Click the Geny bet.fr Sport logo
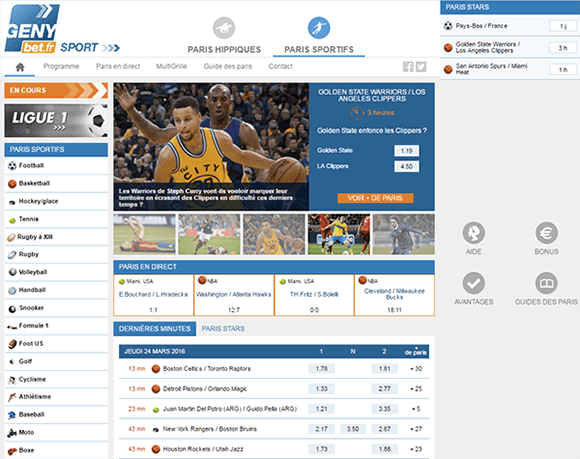580x459 pixels. [x=62, y=29]
